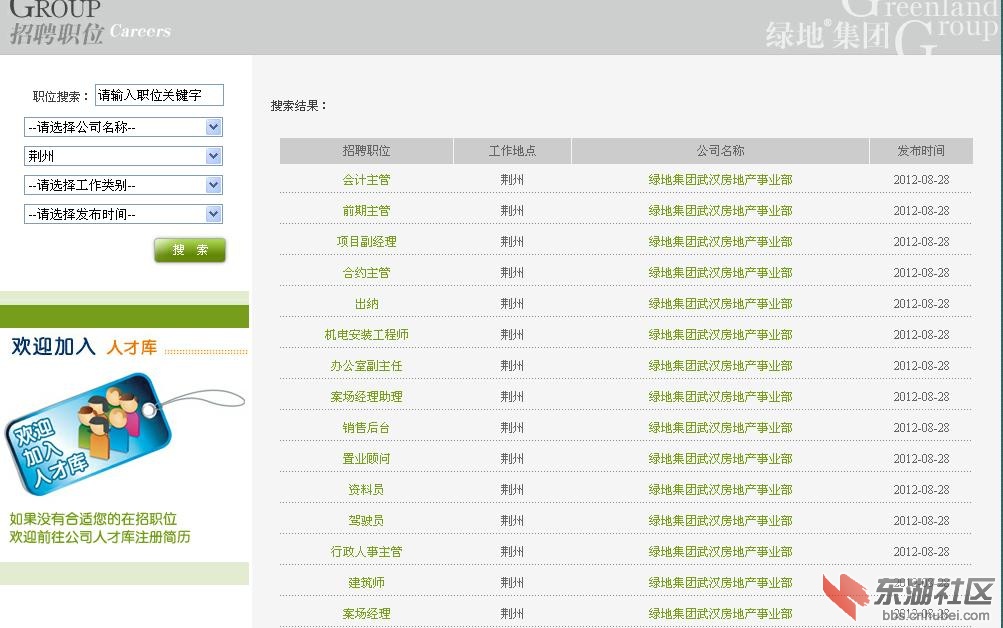
Task: Expand the 请选择发布时间 dropdown
Action: (123, 214)
